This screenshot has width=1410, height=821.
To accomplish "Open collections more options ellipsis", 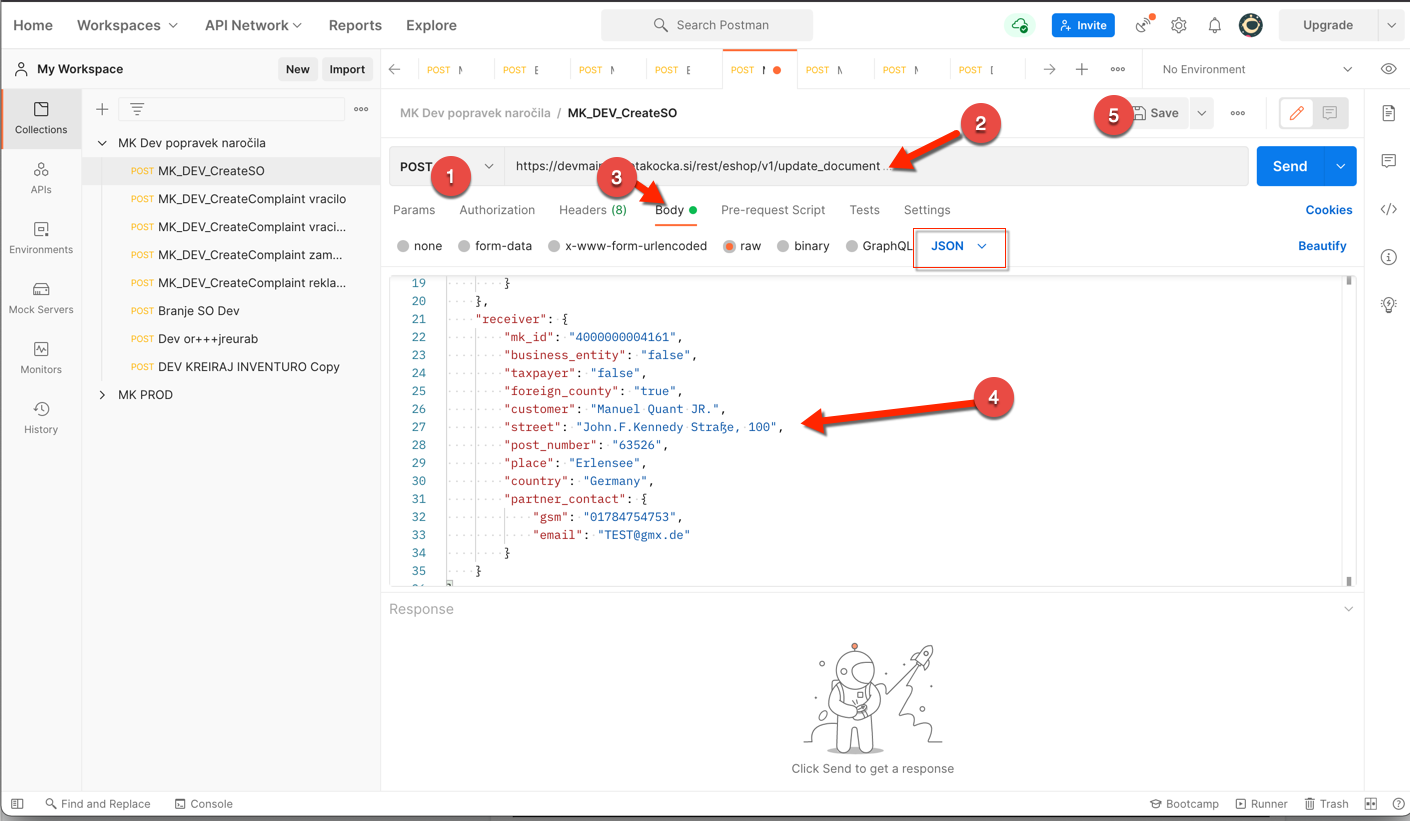I will pos(361,109).
